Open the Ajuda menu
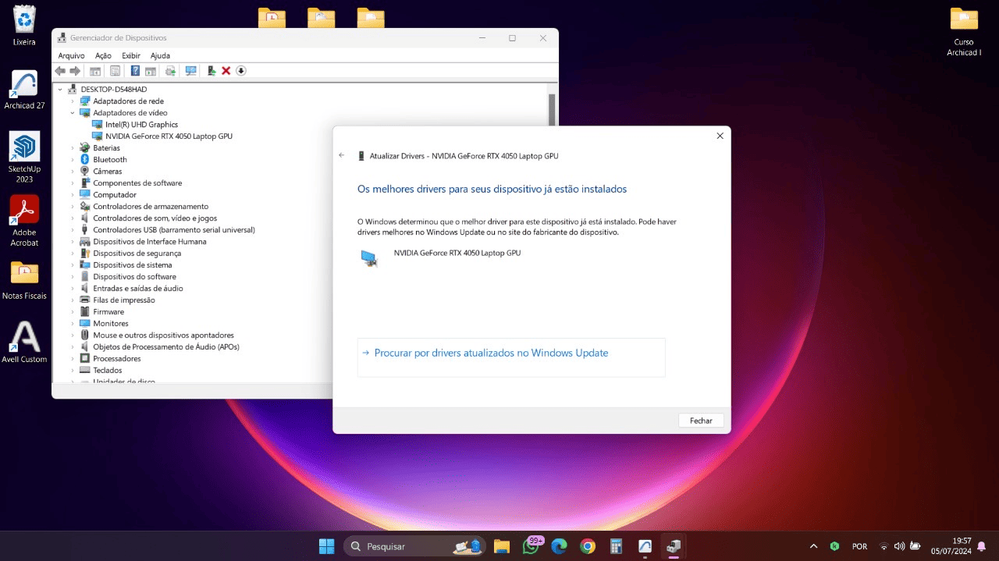Viewport: 999px width, 561px height. click(x=160, y=55)
